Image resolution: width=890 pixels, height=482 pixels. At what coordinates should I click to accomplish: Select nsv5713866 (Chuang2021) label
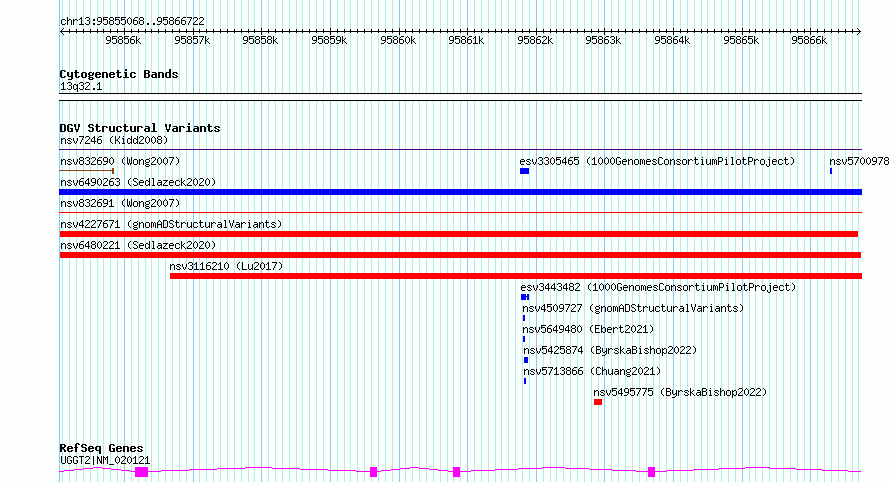(x=592, y=371)
